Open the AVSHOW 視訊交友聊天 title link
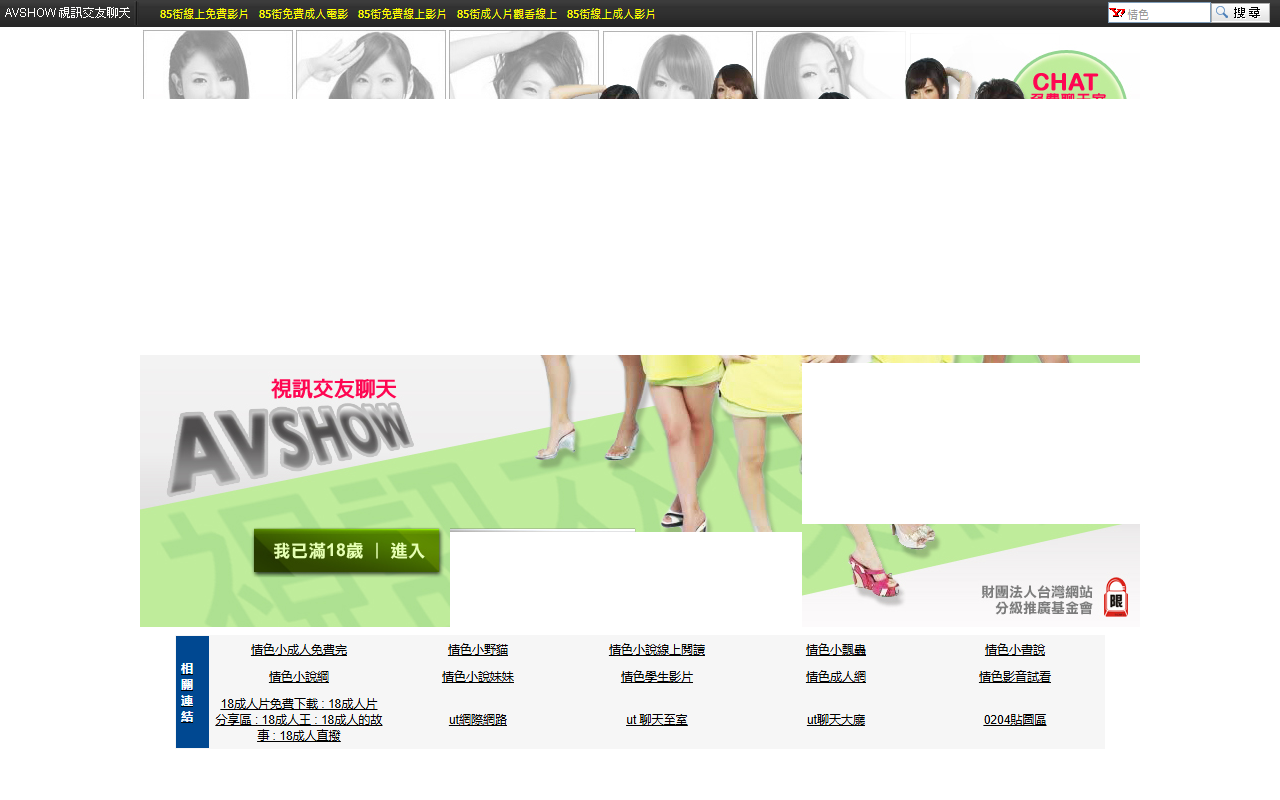 67,13
